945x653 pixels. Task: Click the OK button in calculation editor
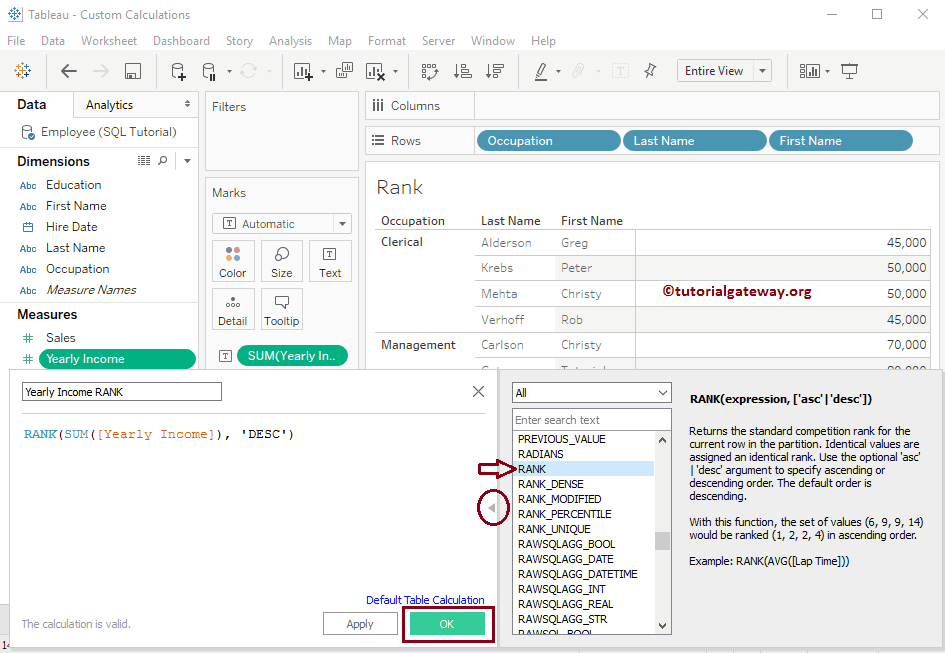(x=447, y=623)
